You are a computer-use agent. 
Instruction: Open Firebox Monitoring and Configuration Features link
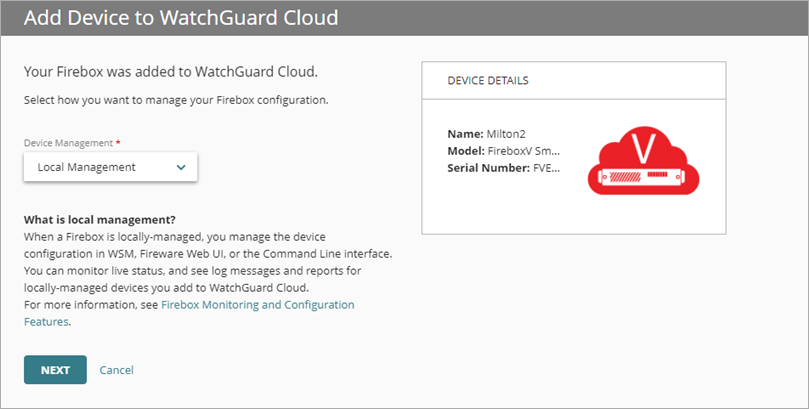coord(257,304)
